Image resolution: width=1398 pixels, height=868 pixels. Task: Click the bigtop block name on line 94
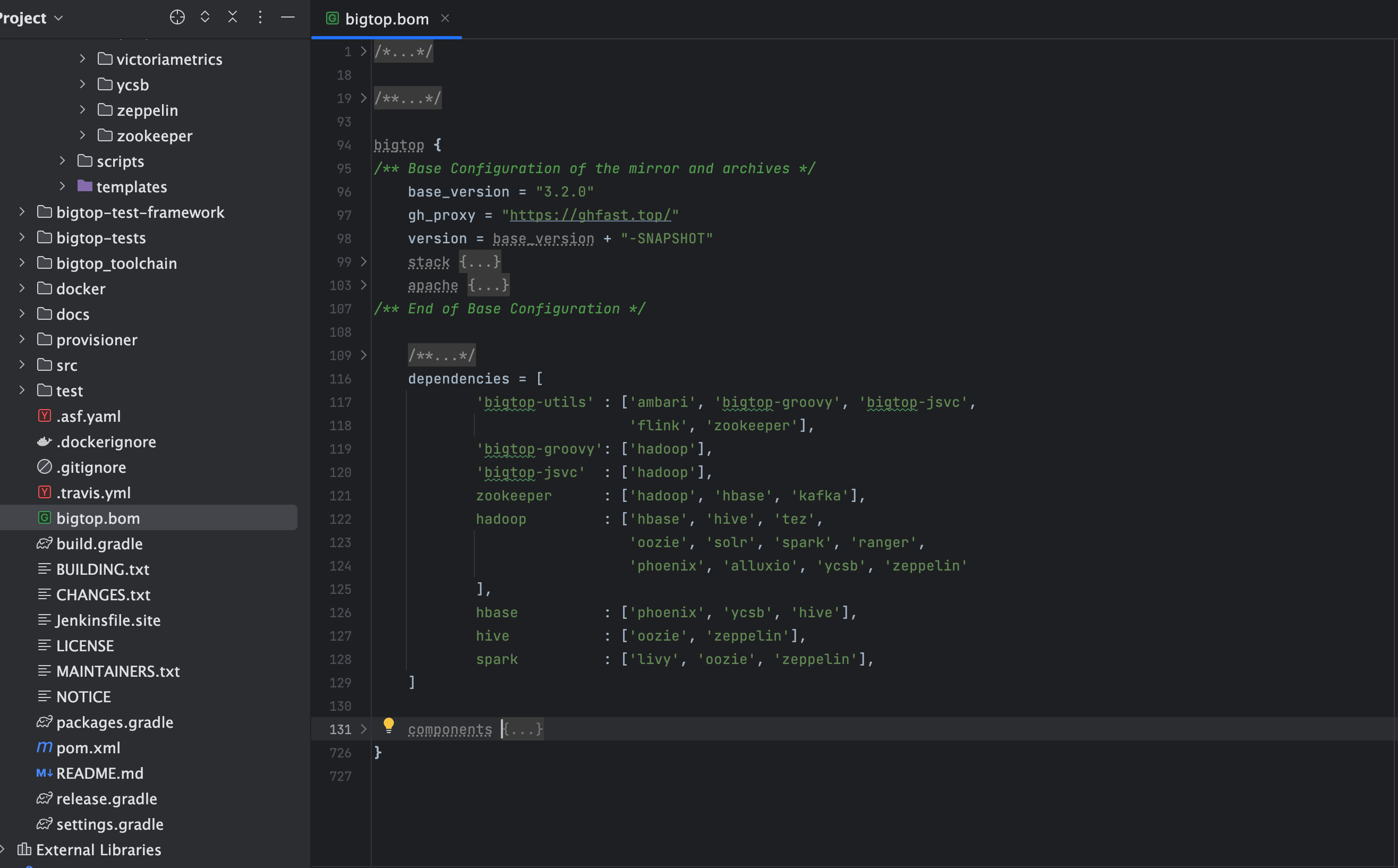399,145
